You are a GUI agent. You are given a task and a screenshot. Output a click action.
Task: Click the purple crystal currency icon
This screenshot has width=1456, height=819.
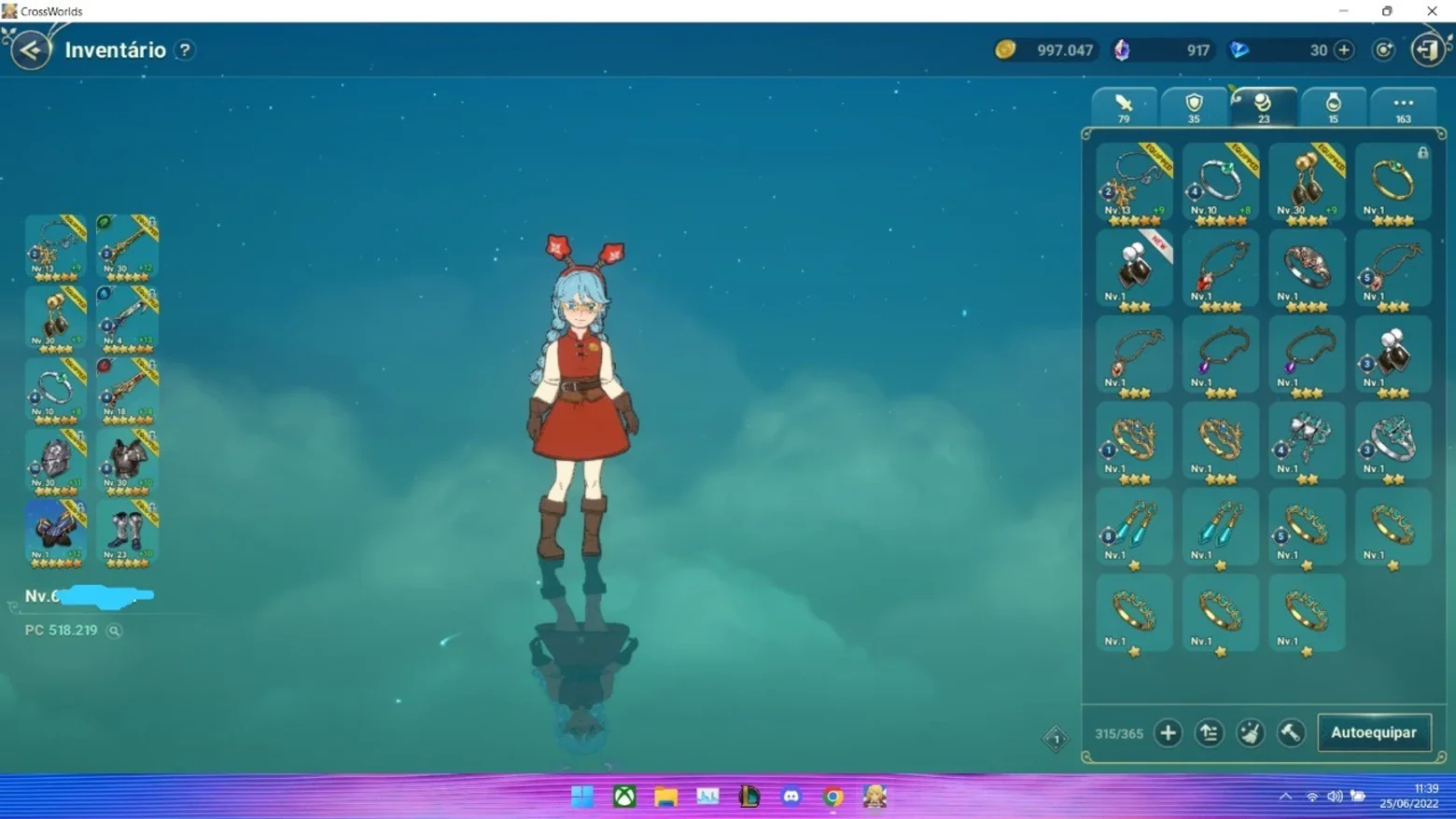[x=1122, y=49]
